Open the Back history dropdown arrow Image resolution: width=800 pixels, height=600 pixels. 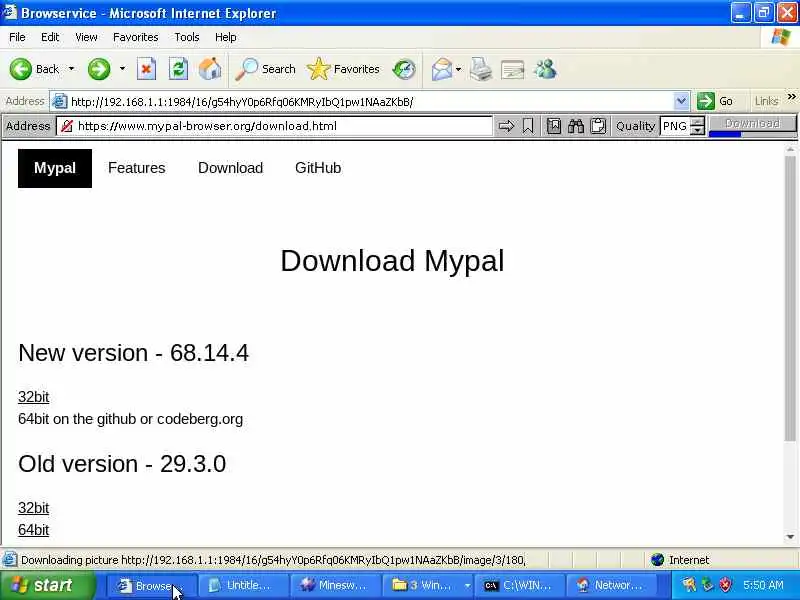(71, 68)
